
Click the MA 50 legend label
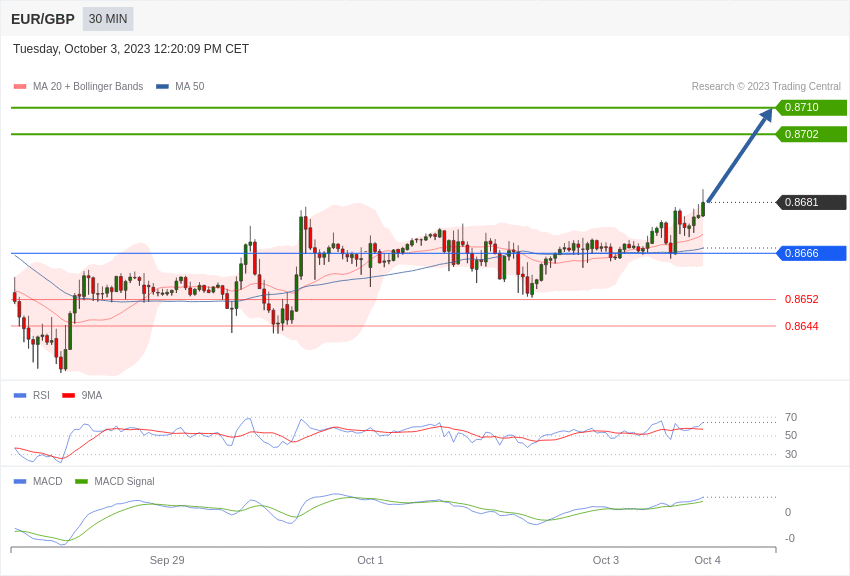(x=190, y=86)
